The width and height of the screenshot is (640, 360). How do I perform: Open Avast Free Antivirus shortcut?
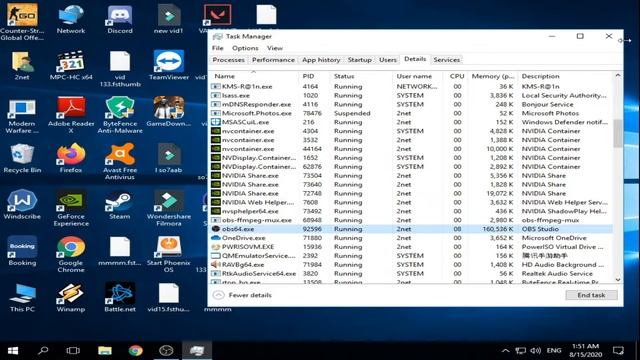click(x=120, y=162)
